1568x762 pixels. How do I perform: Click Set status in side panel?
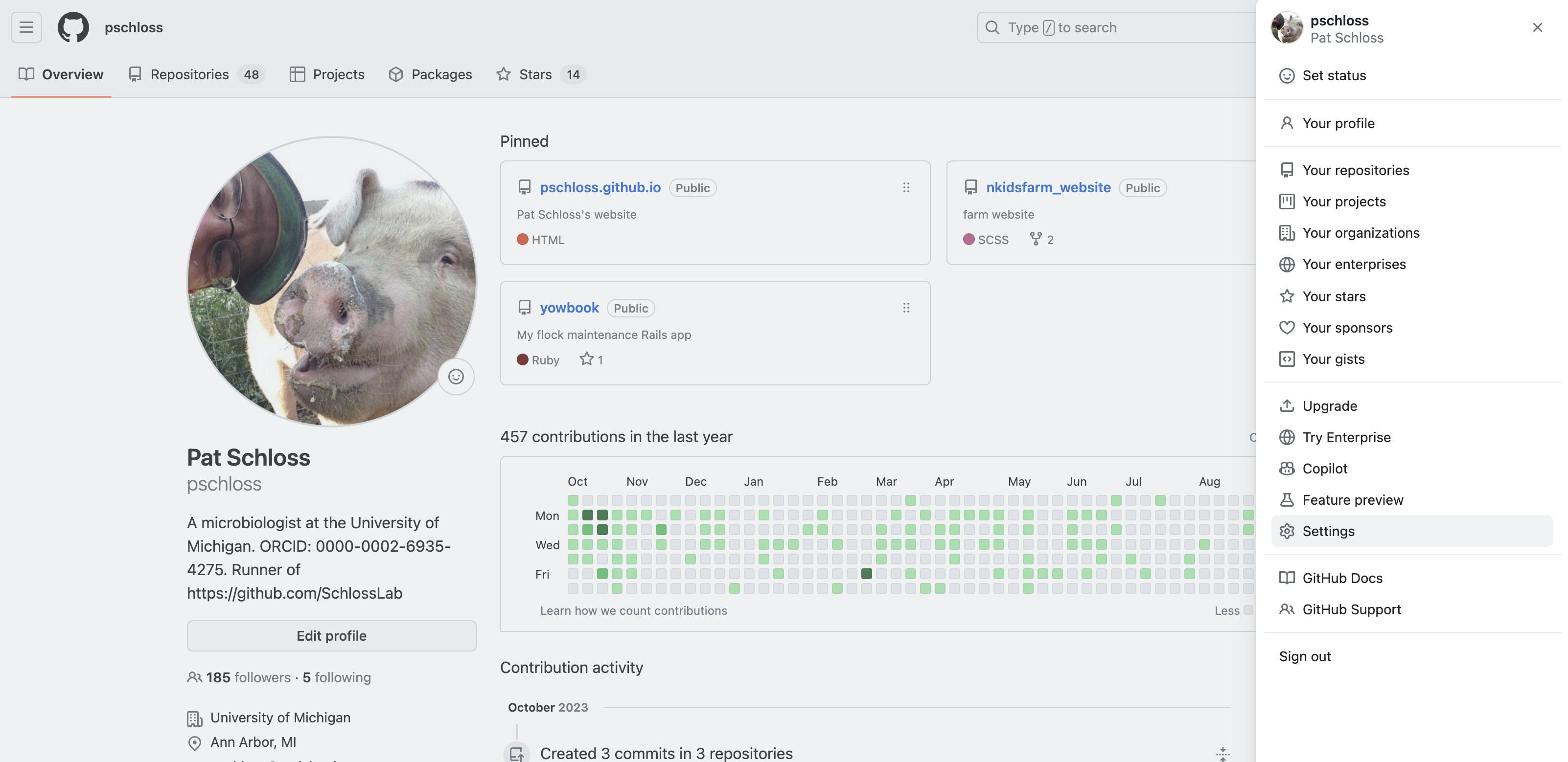pyautogui.click(x=1334, y=75)
